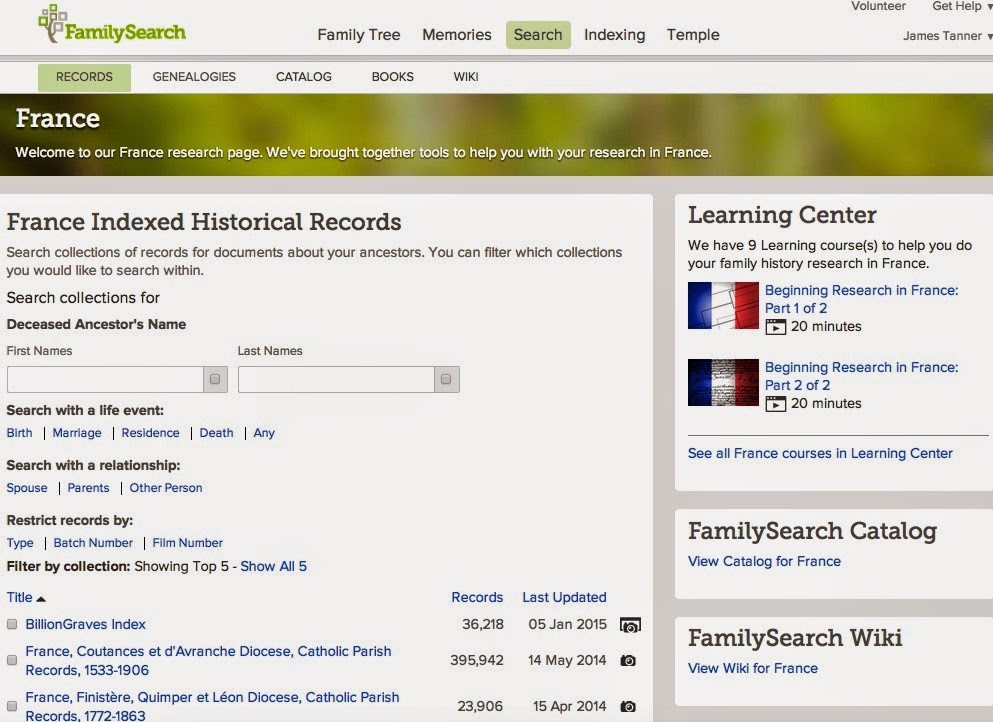Click the 36,218 records count
The height and width of the screenshot is (722, 993).
(483, 624)
